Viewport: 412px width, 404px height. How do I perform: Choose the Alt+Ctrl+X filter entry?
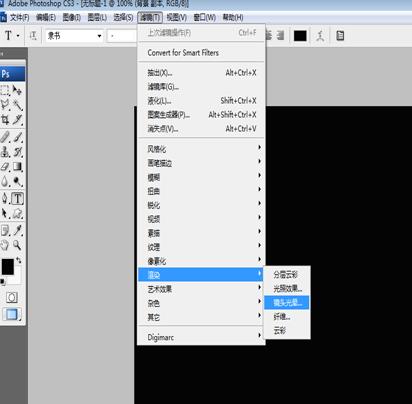click(201, 73)
